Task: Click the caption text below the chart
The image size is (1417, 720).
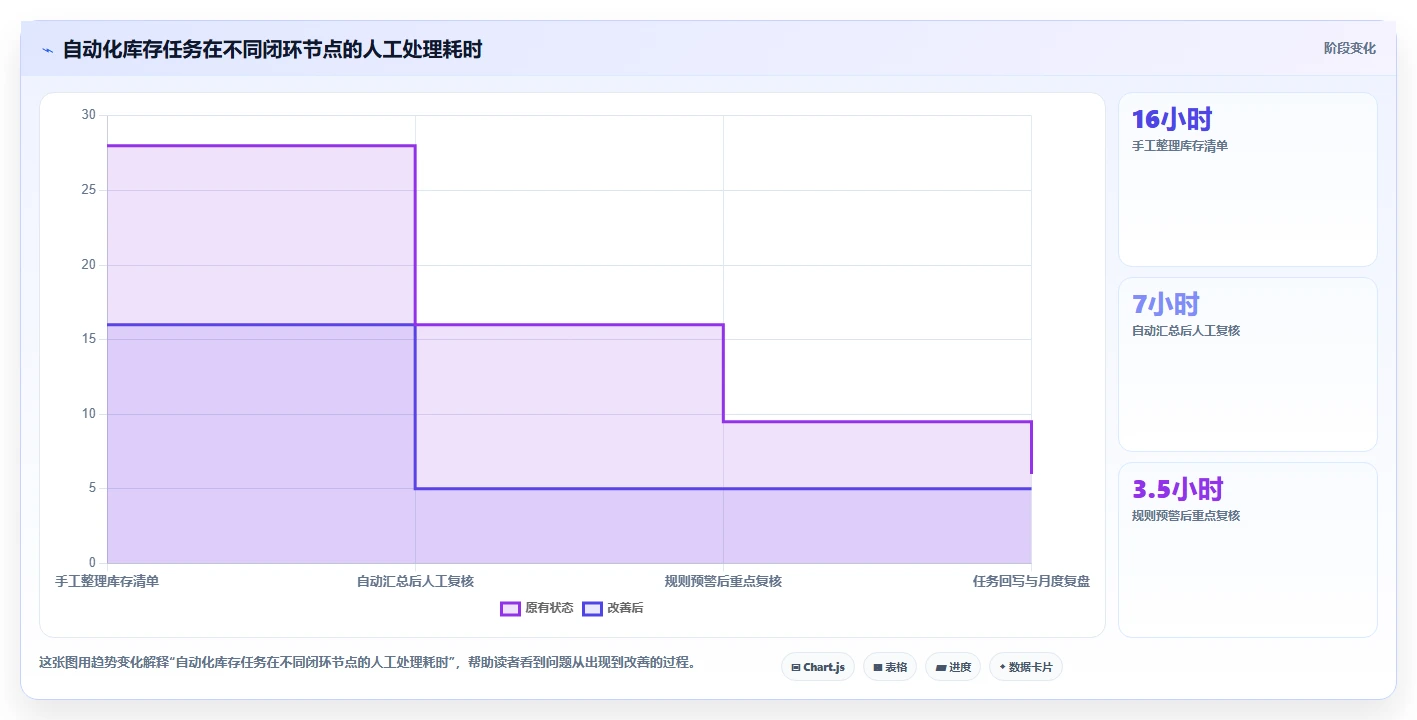Action: tap(367, 662)
